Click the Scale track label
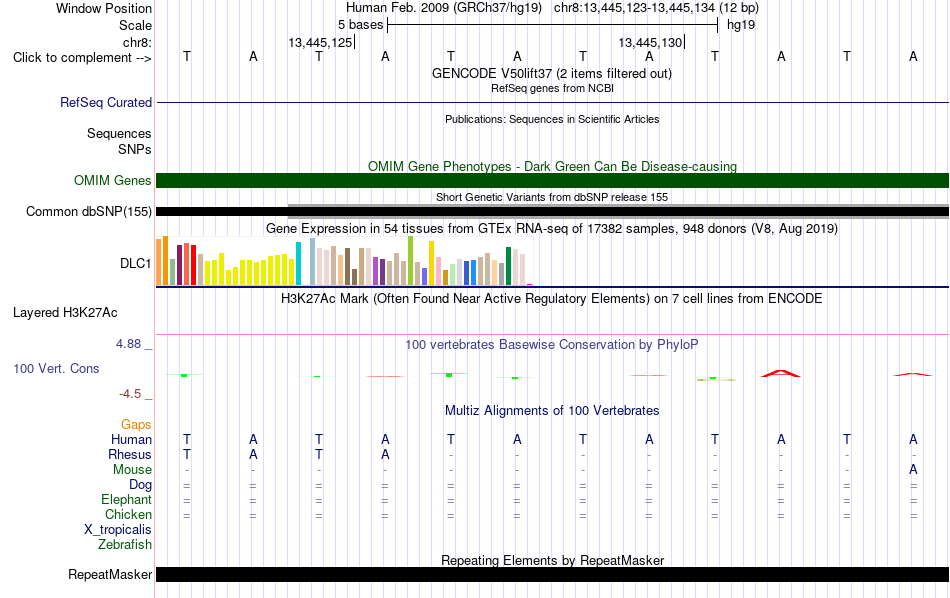Viewport: 950px width, 598px height. click(x=135, y=25)
